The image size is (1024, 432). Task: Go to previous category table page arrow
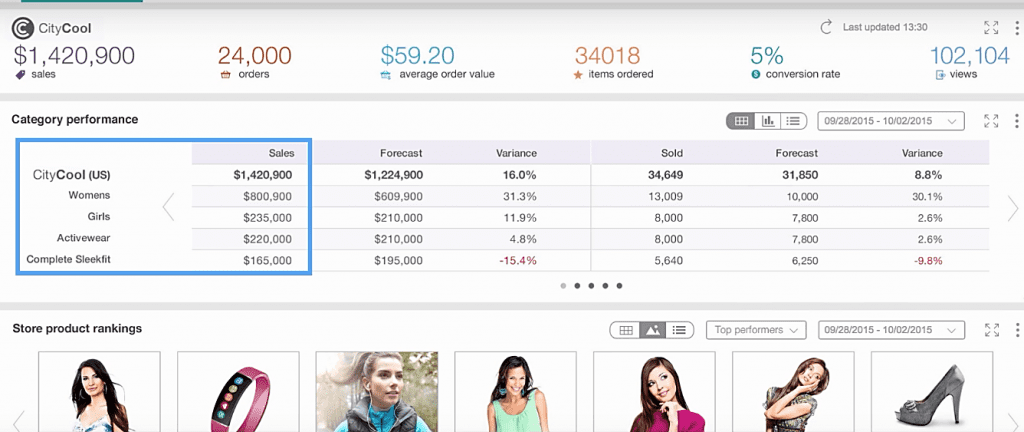point(168,208)
